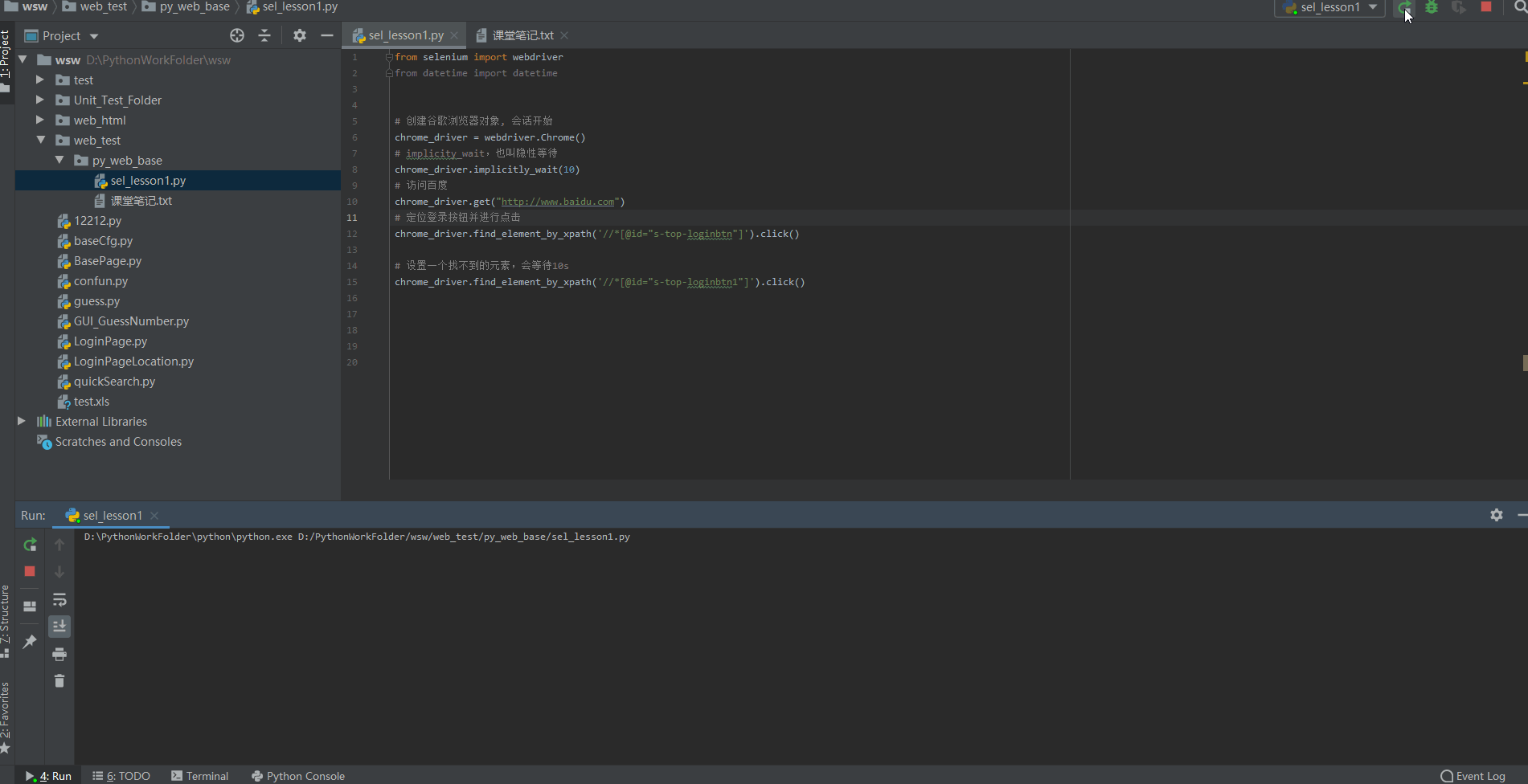Rerun sel_lesson1 in the Run panel

[x=30, y=545]
